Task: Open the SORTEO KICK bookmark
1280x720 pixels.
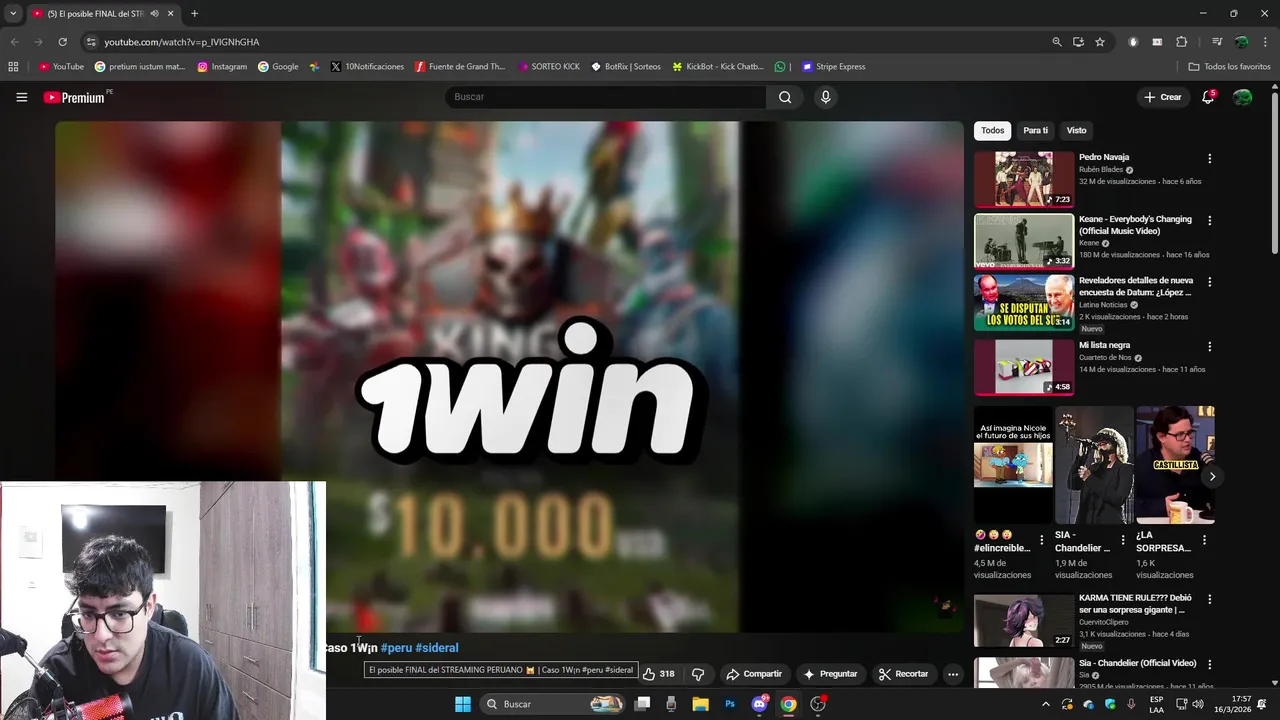Action: (549, 67)
